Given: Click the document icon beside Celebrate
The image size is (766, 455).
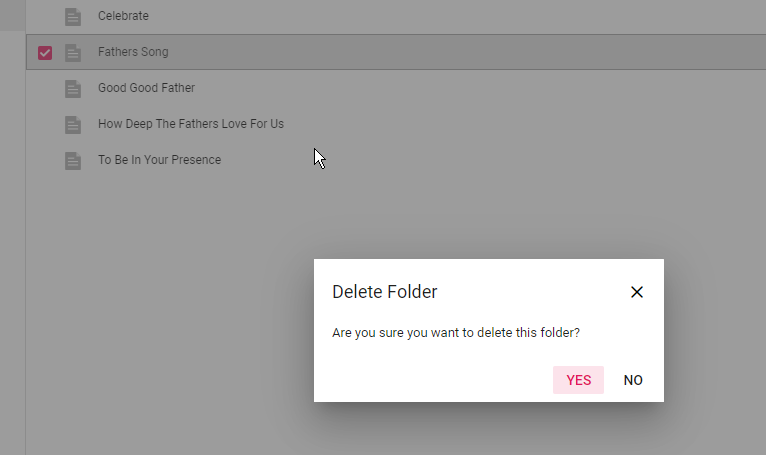Looking at the screenshot, I should point(73,17).
